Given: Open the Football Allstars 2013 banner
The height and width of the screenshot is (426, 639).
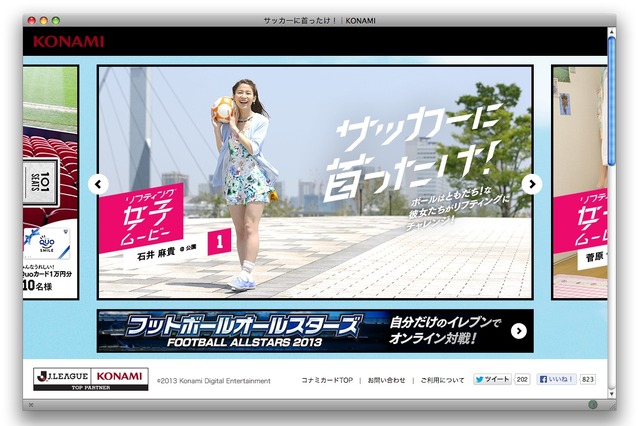Looking at the screenshot, I should [315, 331].
